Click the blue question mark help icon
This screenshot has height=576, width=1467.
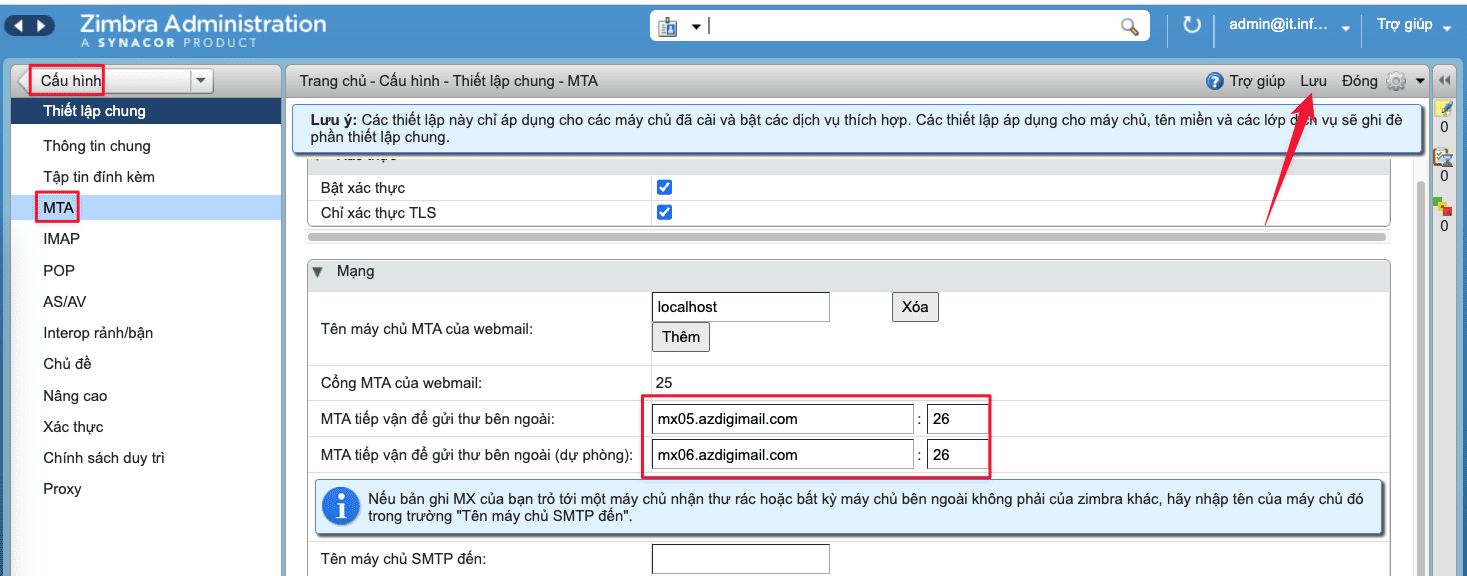click(x=1215, y=81)
